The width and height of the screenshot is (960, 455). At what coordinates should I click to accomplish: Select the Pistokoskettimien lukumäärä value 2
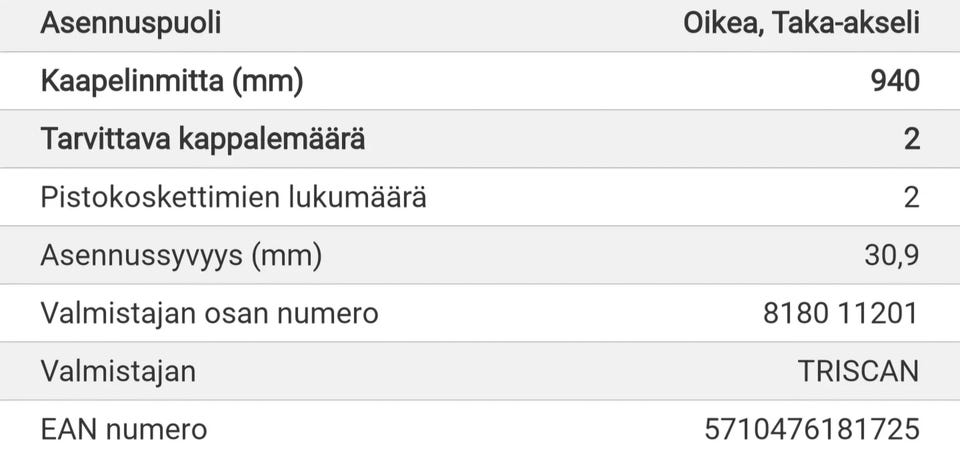(x=911, y=197)
